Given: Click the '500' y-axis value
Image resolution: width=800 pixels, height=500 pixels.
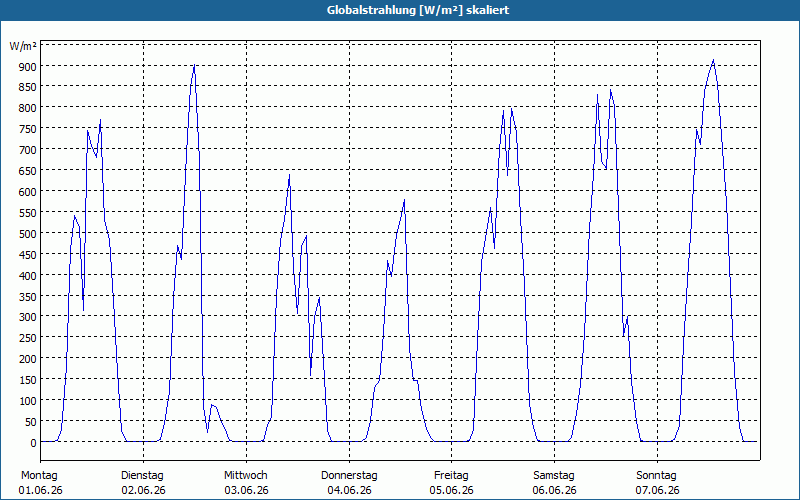Looking at the screenshot, I should (x=28, y=234).
